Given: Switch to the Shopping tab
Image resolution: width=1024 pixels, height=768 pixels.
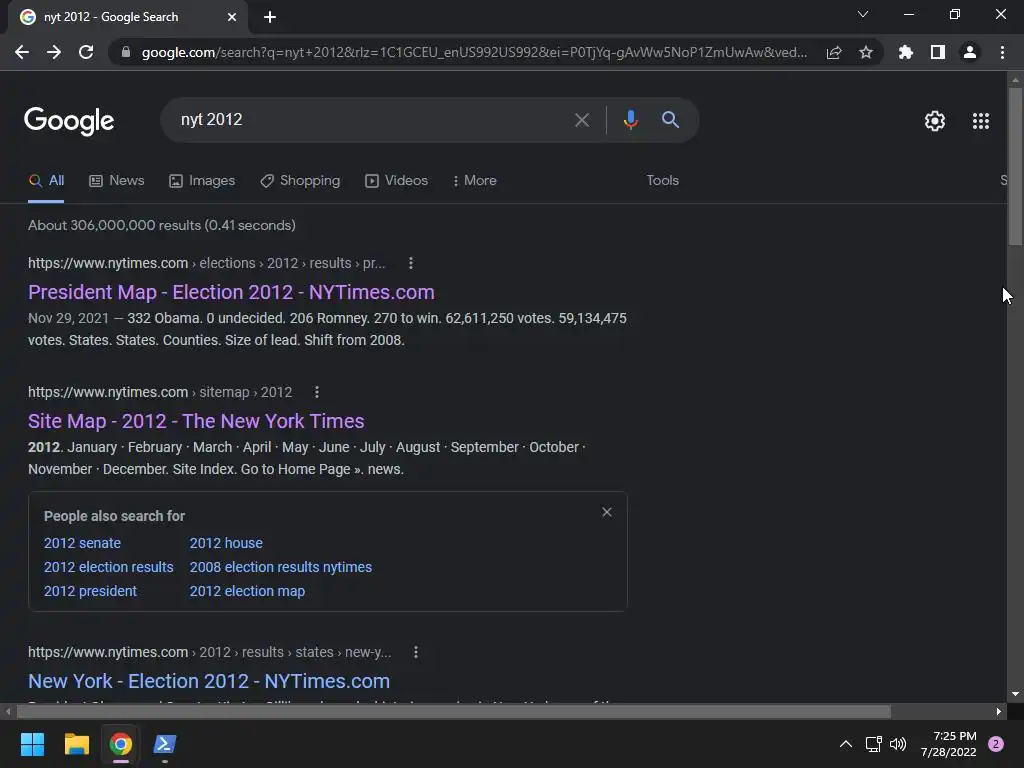Looking at the screenshot, I should coord(300,181).
